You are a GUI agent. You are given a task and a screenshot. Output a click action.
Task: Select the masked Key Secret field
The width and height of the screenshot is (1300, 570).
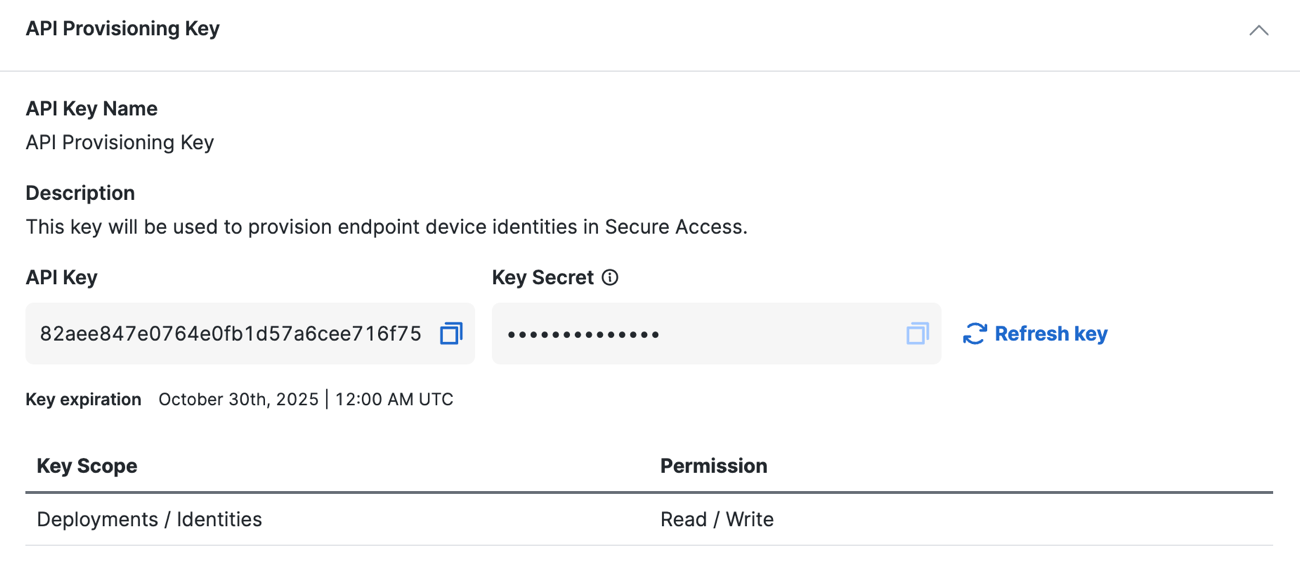pyautogui.click(x=716, y=333)
